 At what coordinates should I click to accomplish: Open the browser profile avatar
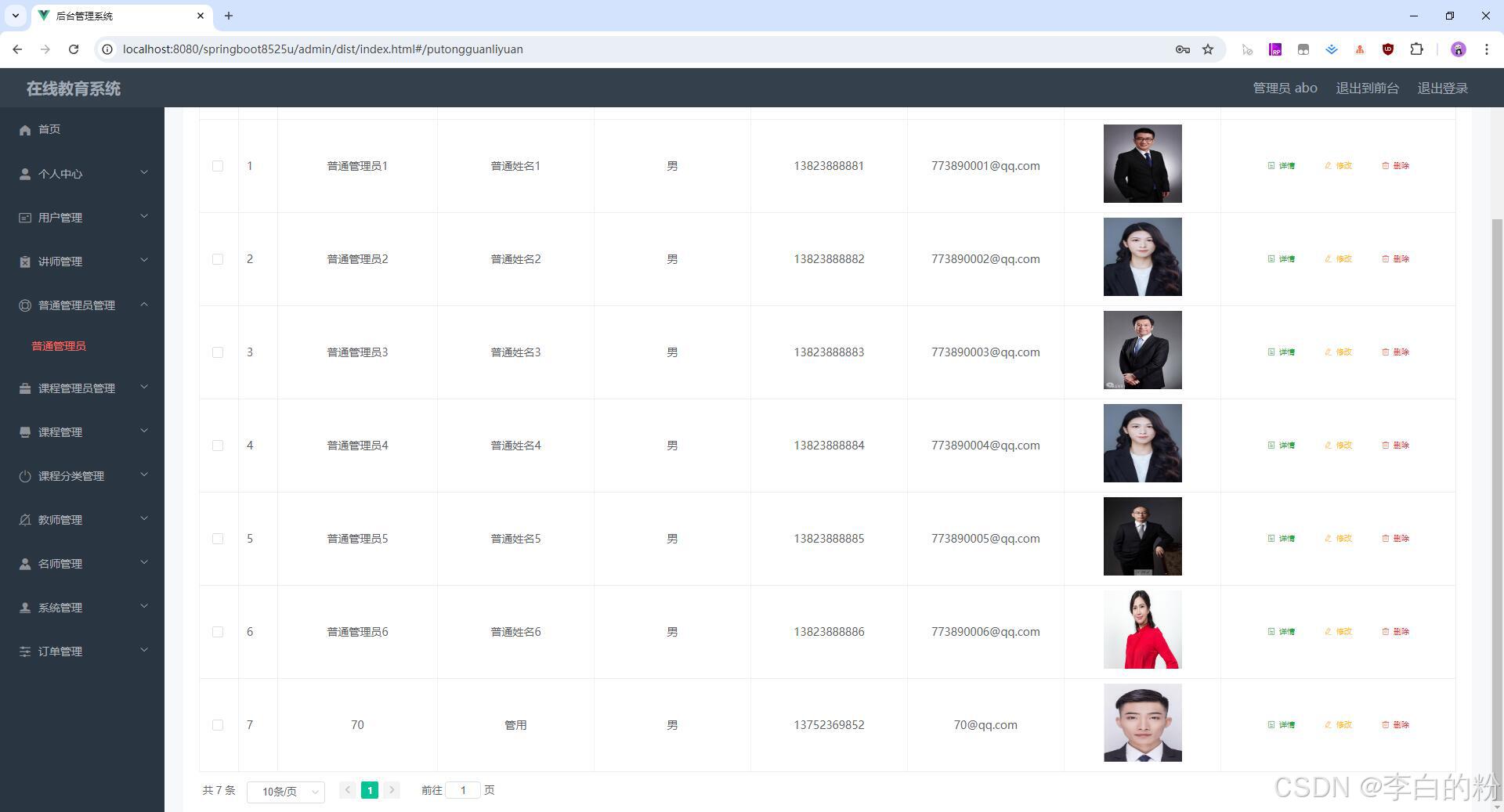click(1458, 49)
